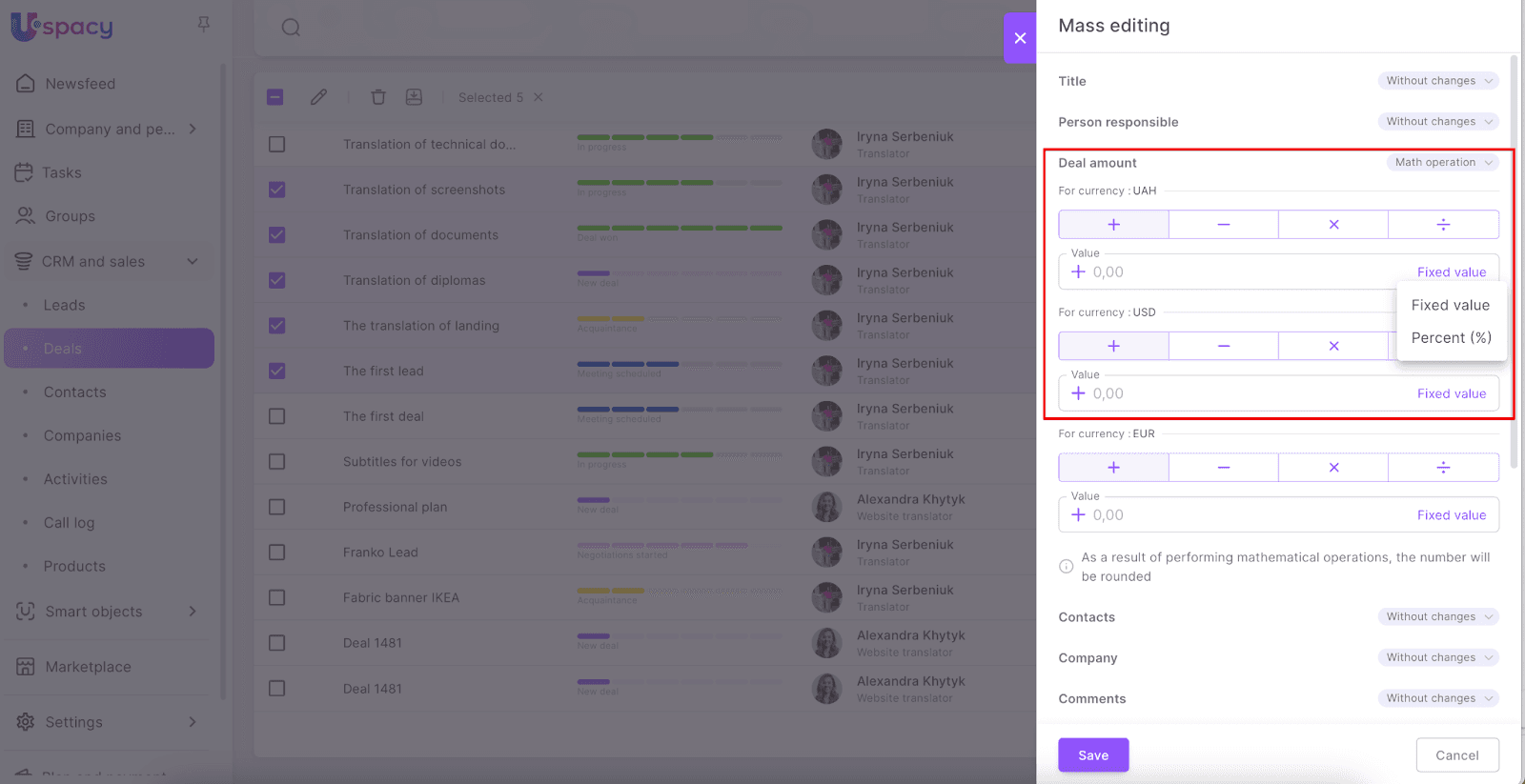Close the Mass editing panel with X

pyautogui.click(x=1020, y=38)
